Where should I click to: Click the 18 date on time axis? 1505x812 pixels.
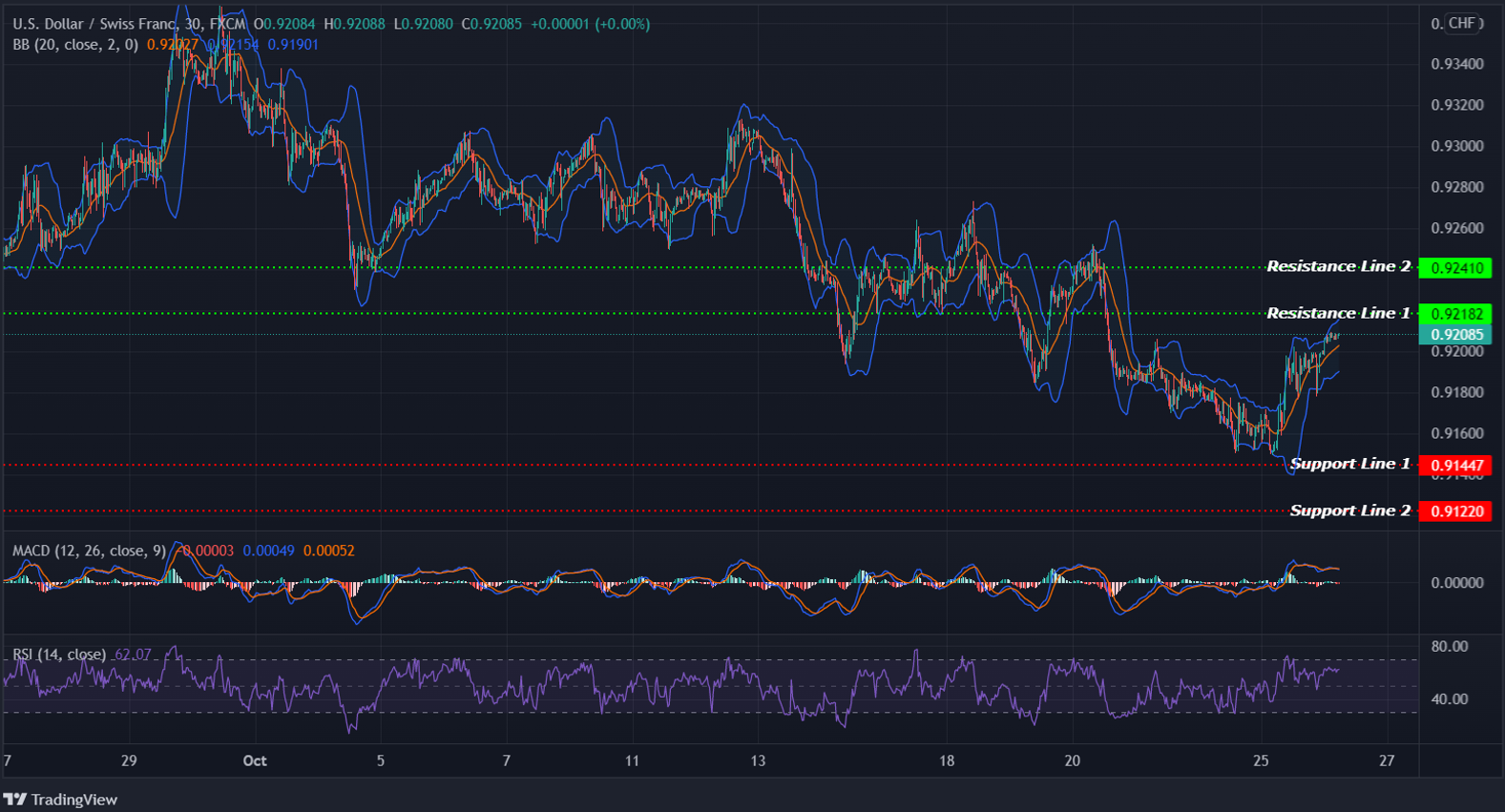[947, 760]
